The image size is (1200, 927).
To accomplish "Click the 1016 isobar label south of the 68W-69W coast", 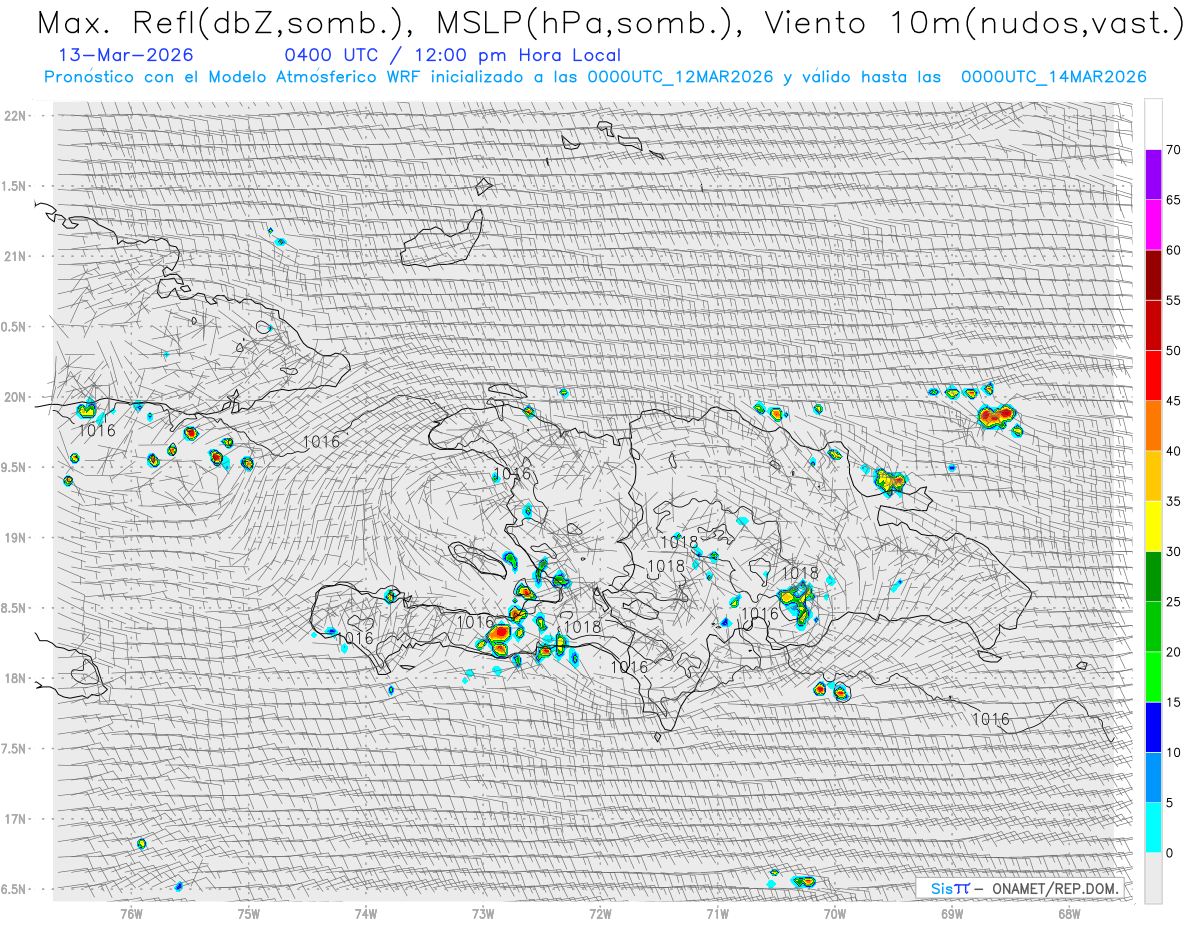I will (991, 719).
